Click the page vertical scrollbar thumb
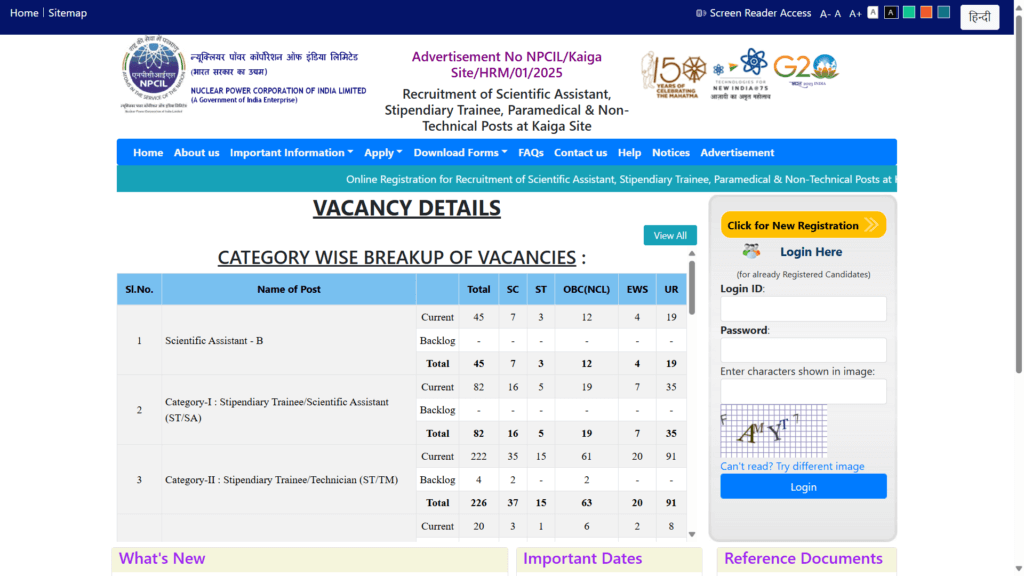Viewport: 1024px width, 576px height. (1018, 193)
